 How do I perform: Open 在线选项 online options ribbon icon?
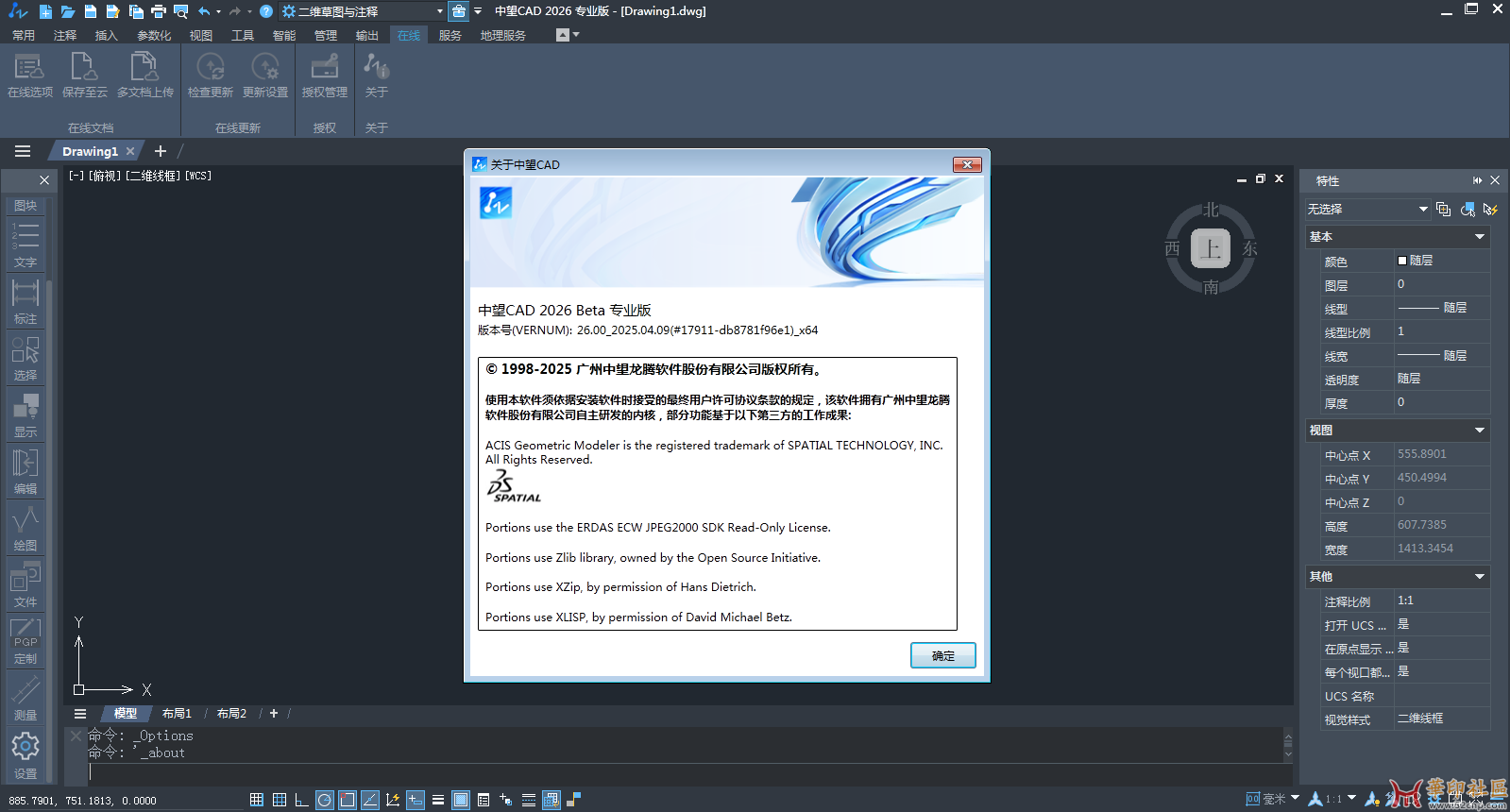30,76
